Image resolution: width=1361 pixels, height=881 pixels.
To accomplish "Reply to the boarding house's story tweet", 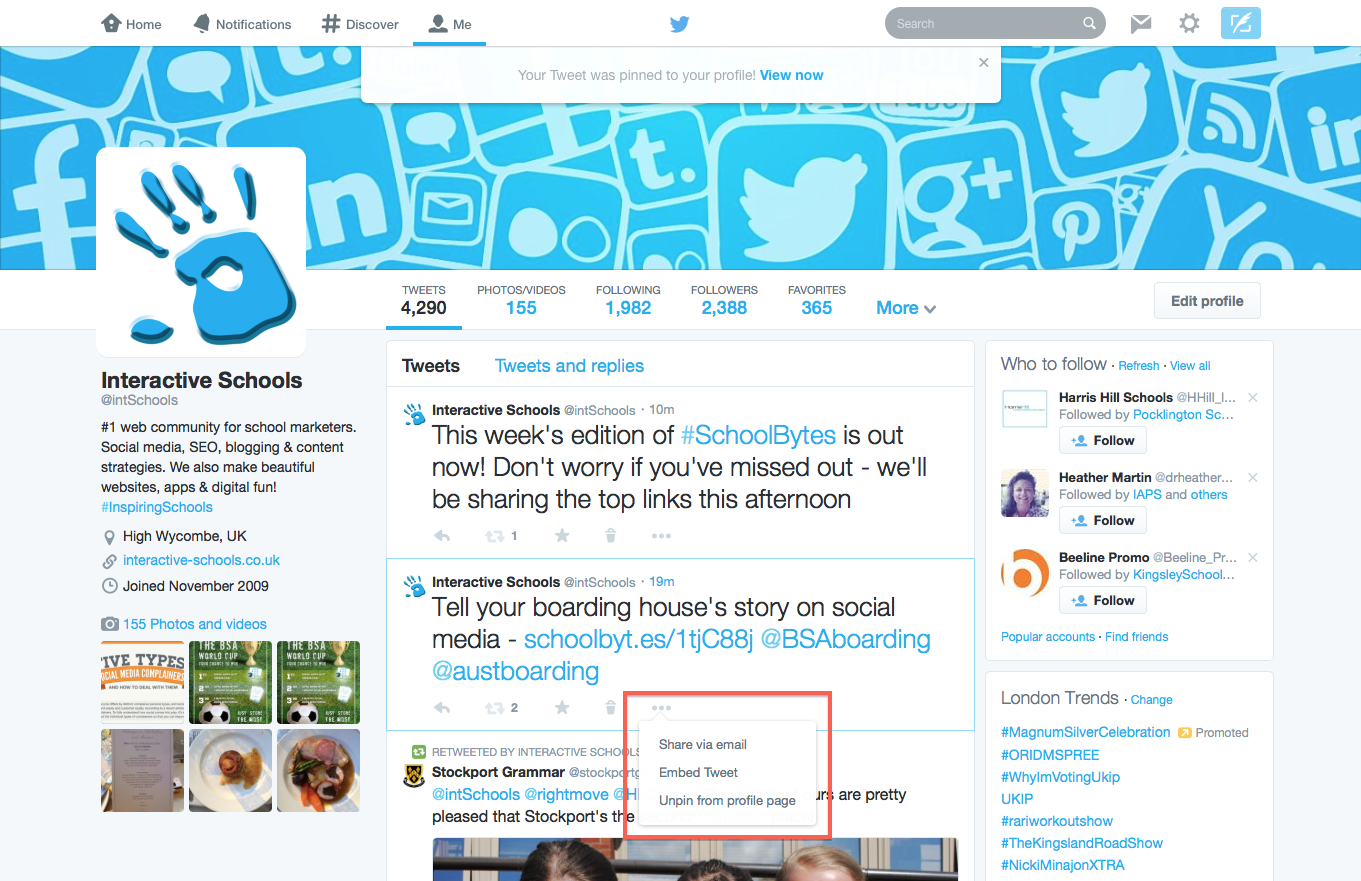I will [442, 708].
